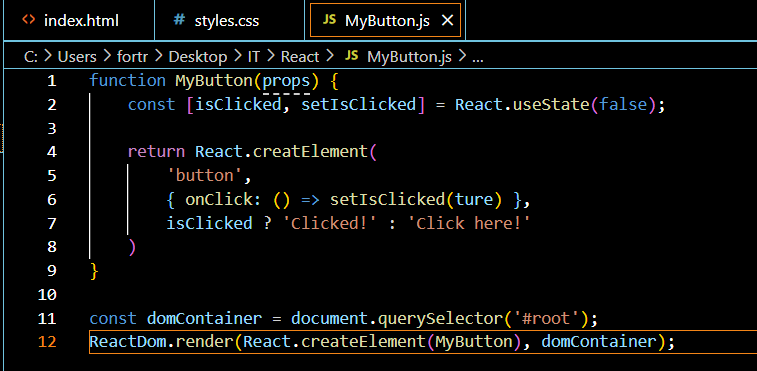Click 'domContainer' declaration on line 11
This screenshot has width=757, height=371.
[204, 318]
